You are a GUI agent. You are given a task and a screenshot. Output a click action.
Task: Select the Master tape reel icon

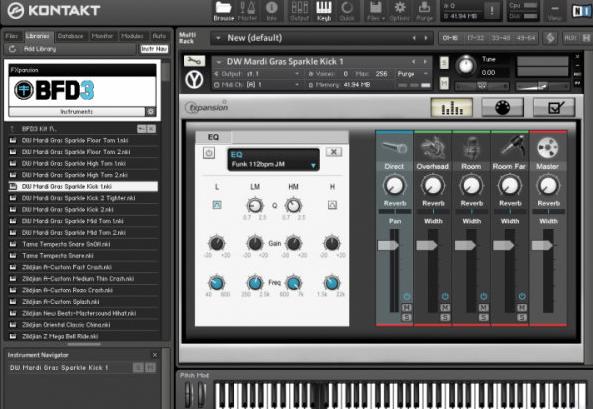click(548, 148)
